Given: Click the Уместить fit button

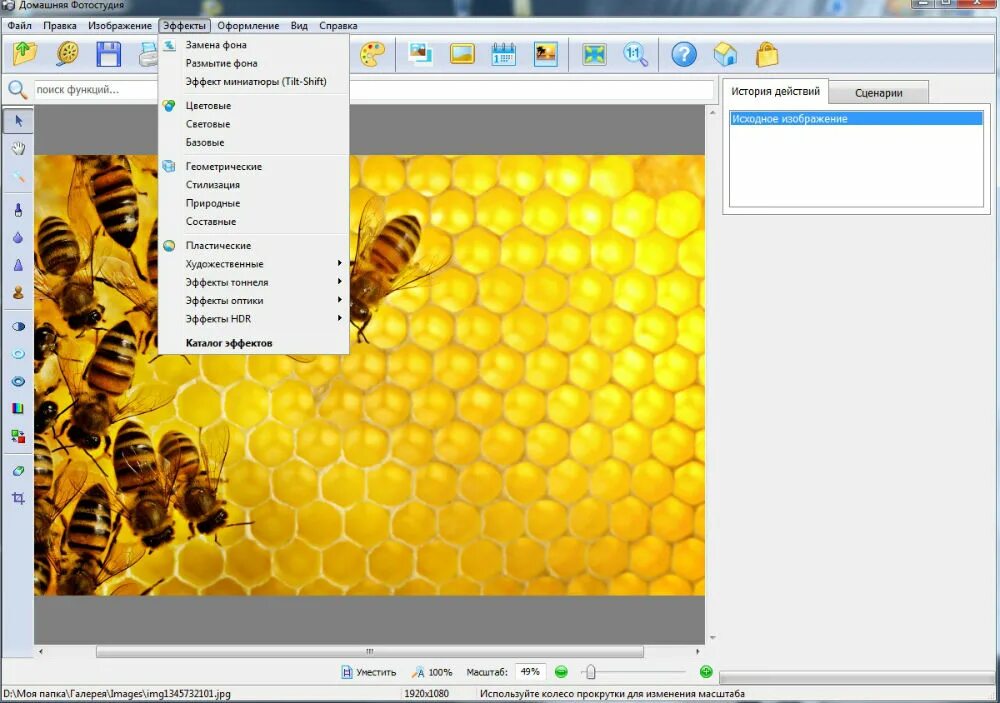Looking at the screenshot, I should click(369, 672).
